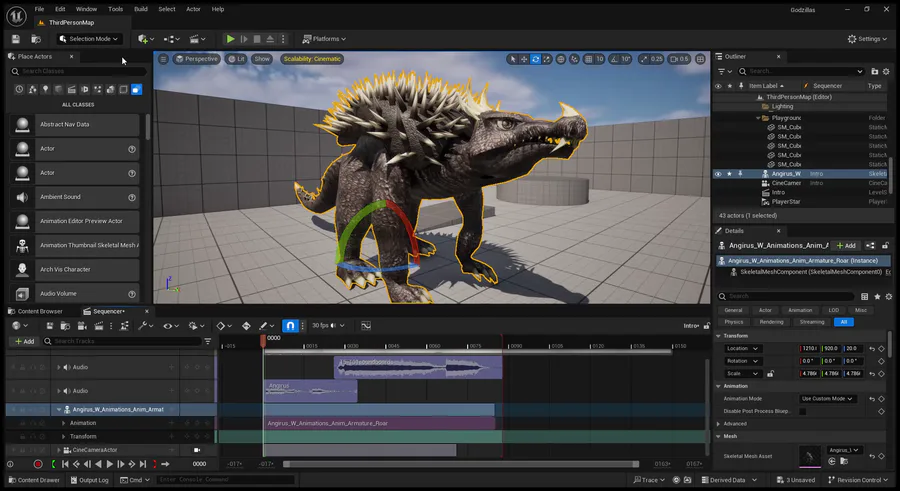Toggle CineCameraActor camera lock button
This screenshot has height=491, width=900.
click(196, 450)
